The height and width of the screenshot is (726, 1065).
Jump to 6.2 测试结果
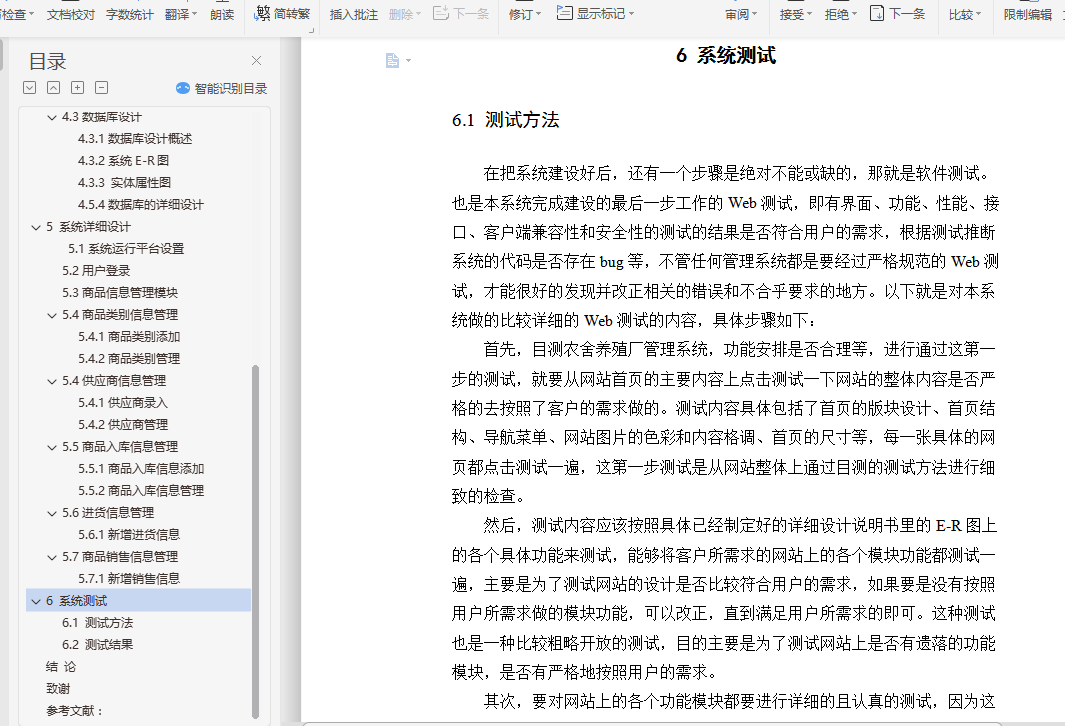(x=97, y=645)
